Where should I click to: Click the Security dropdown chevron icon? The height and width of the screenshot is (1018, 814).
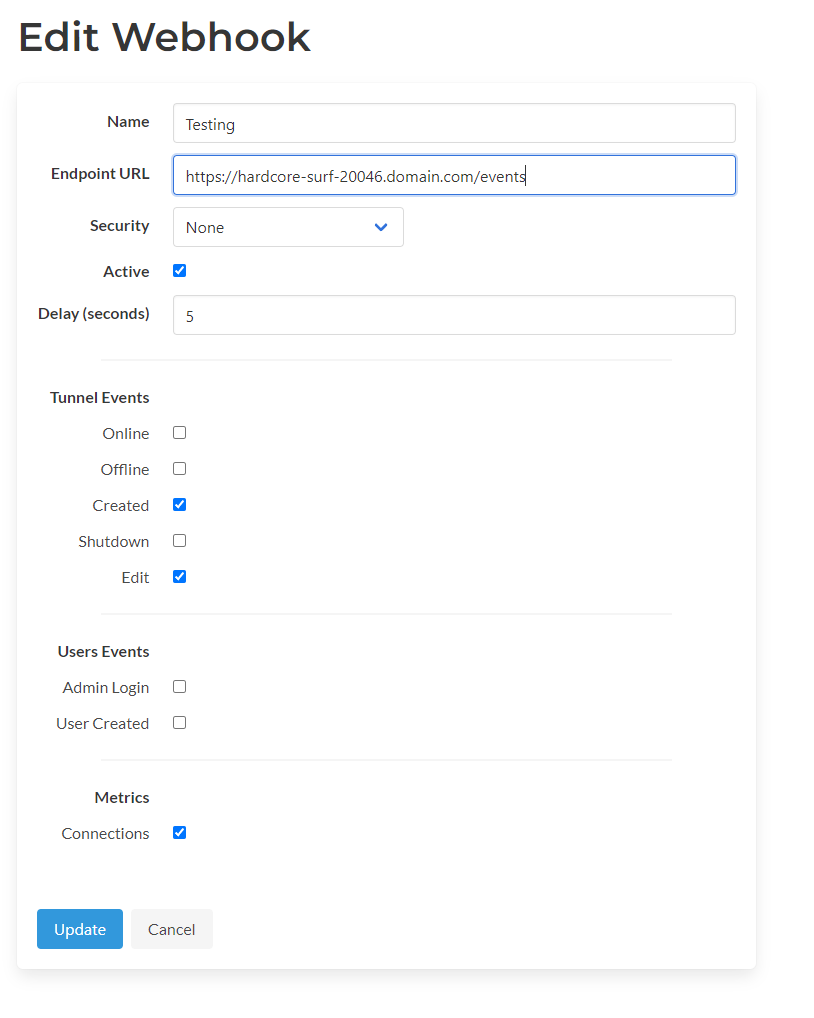pos(381,227)
